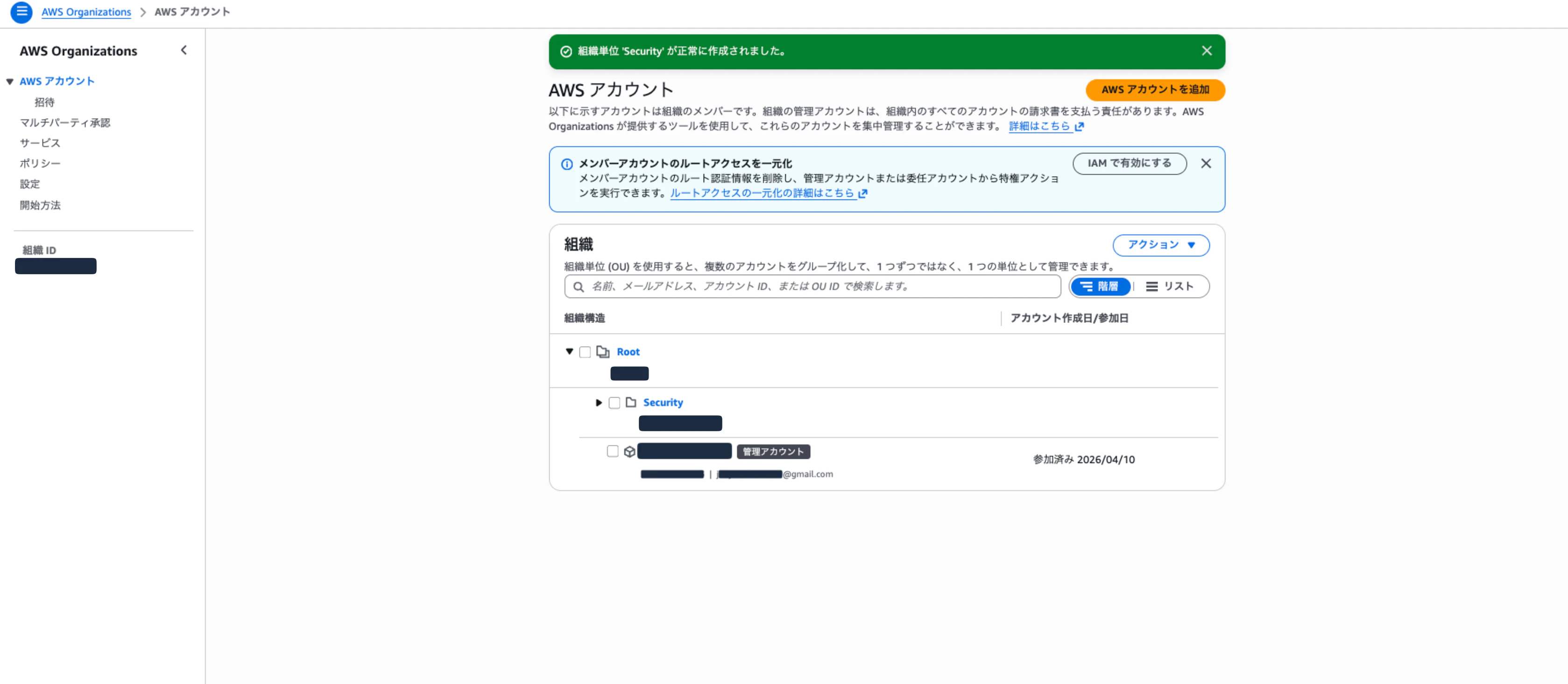Image resolution: width=1568 pixels, height=684 pixels.
Task: Open the アクション dropdown
Action: click(x=1160, y=245)
